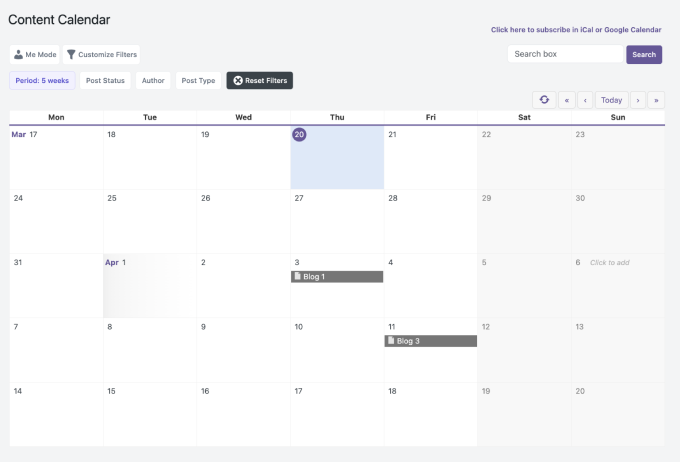
Task: Toggle Me Mode
Action: [34, 54]
